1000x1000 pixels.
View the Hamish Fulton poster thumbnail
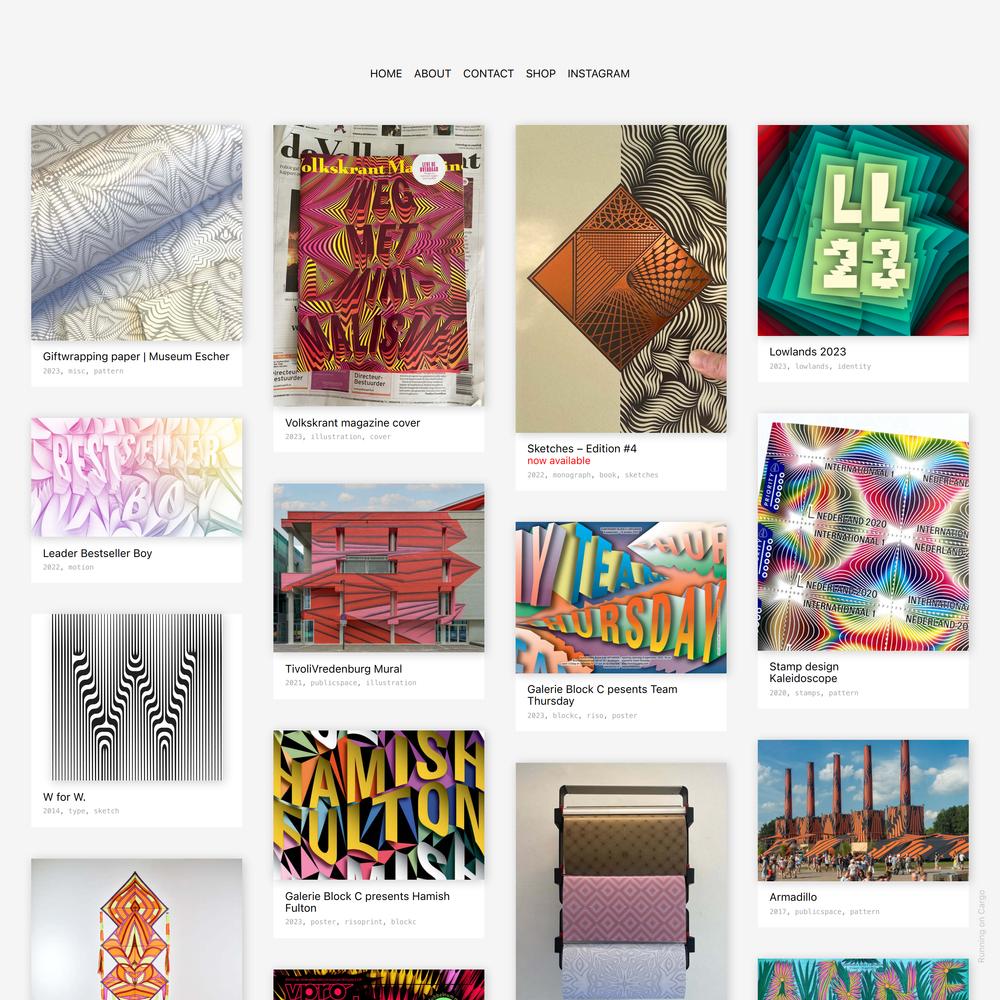379,805
